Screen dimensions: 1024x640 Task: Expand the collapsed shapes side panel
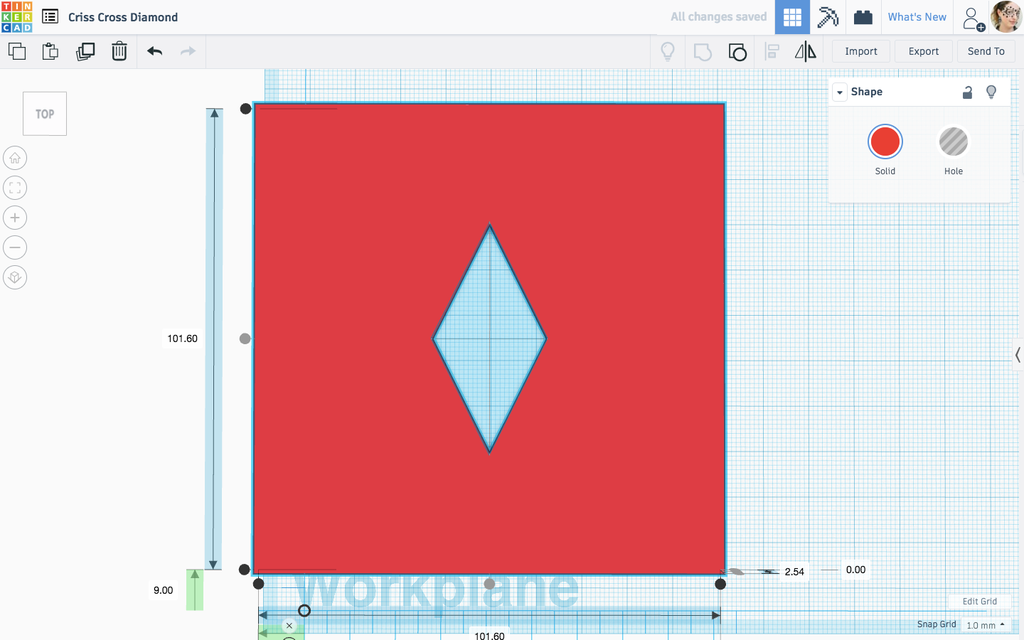pyautogui.click(x=1017, y=355)
